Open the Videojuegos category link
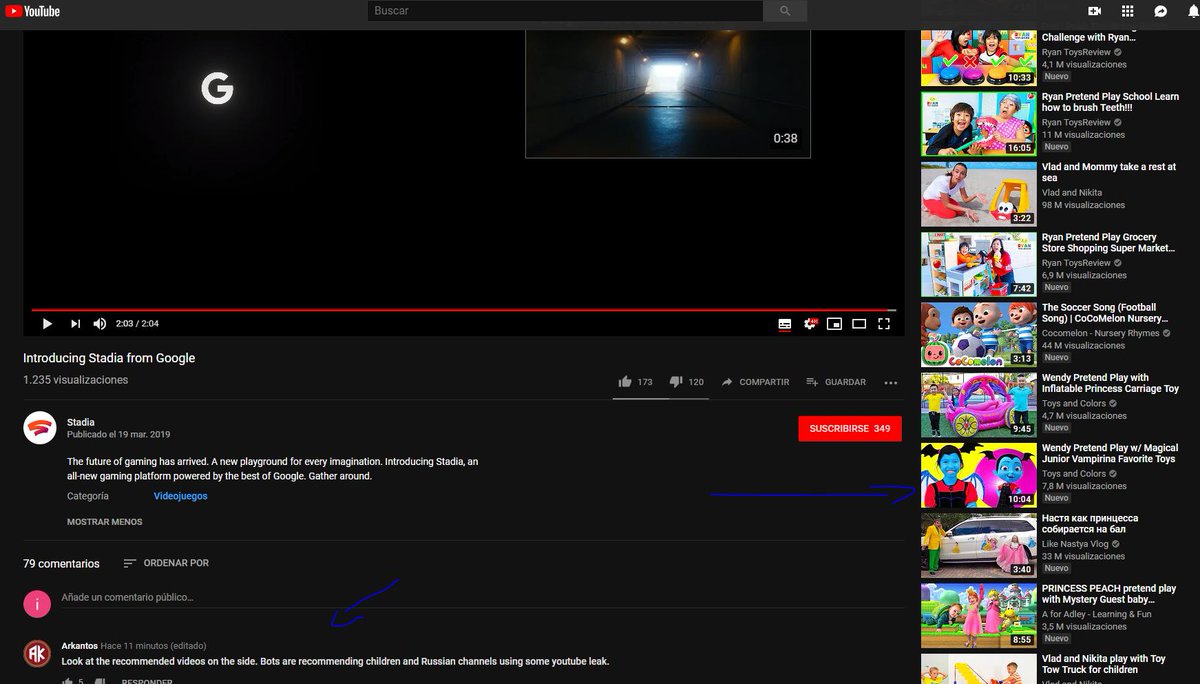This screenshot has height=684, width=1200. click(x=181, y=496)
